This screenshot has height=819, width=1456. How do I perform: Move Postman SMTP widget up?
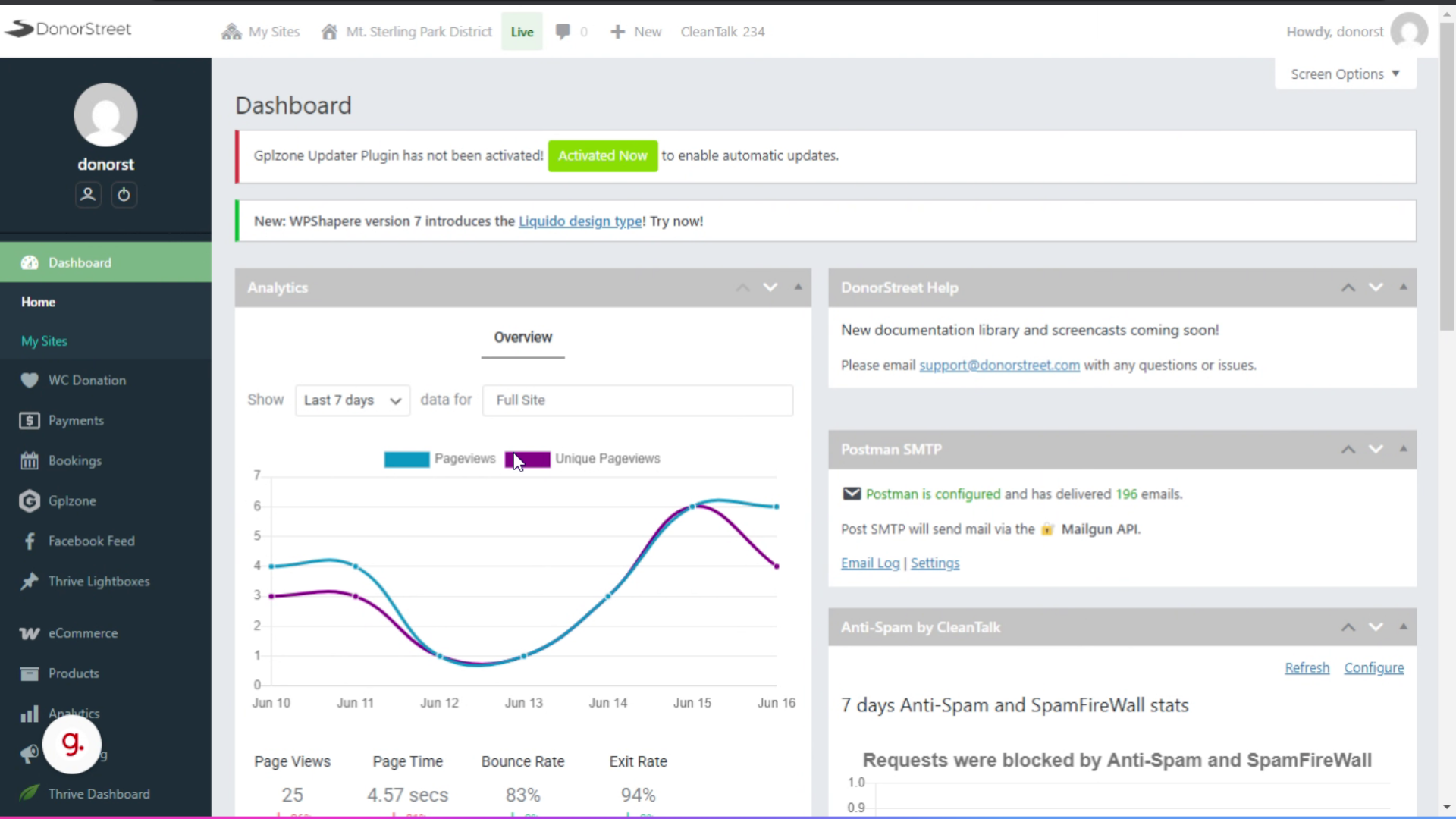pos(1348,450)
